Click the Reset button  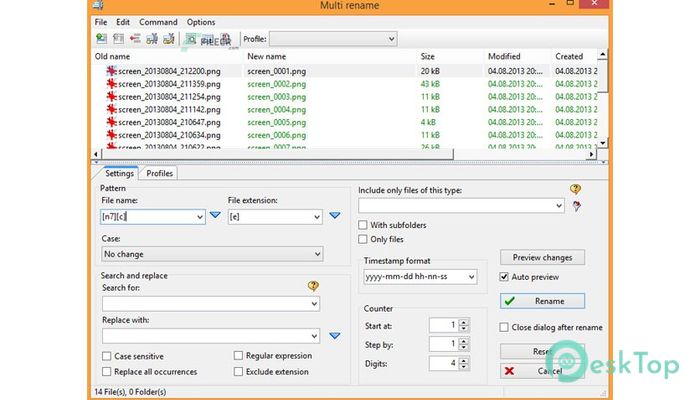[542, 351]
